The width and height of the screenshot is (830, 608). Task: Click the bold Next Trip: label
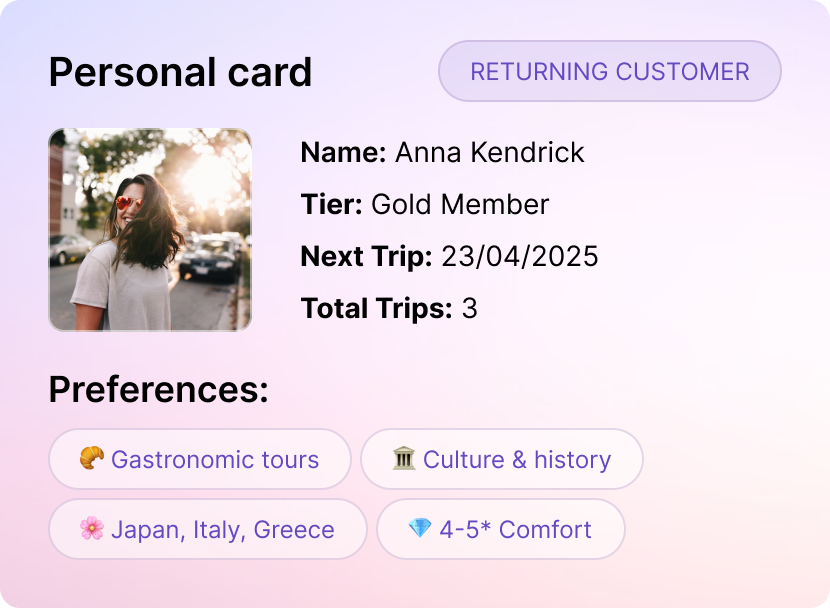click(366, 257)
